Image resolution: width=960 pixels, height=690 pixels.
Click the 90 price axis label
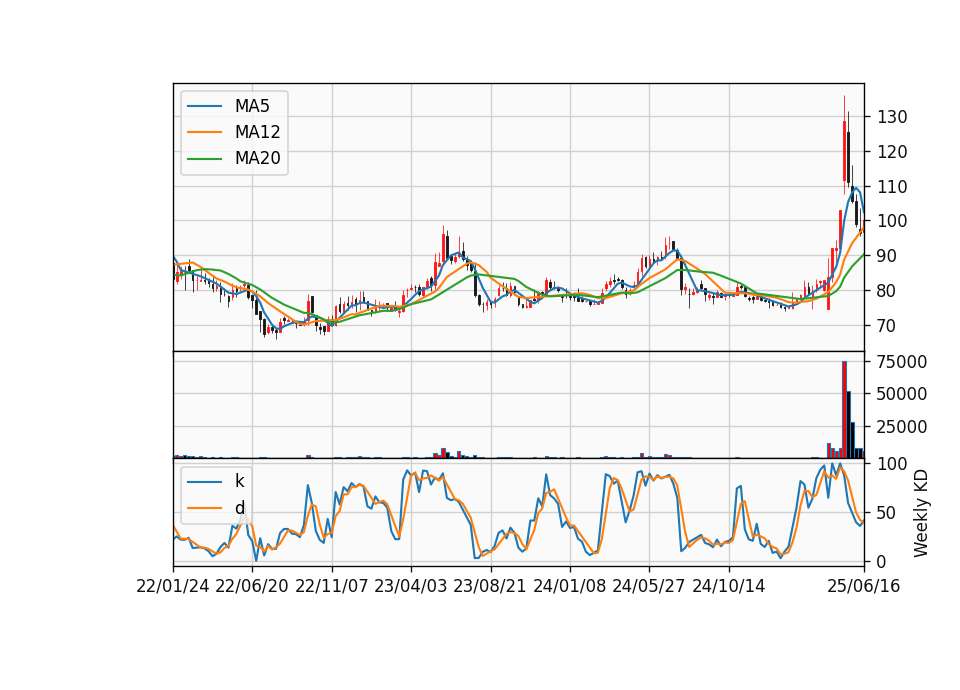pyautogui.click(x=887, y=256)
